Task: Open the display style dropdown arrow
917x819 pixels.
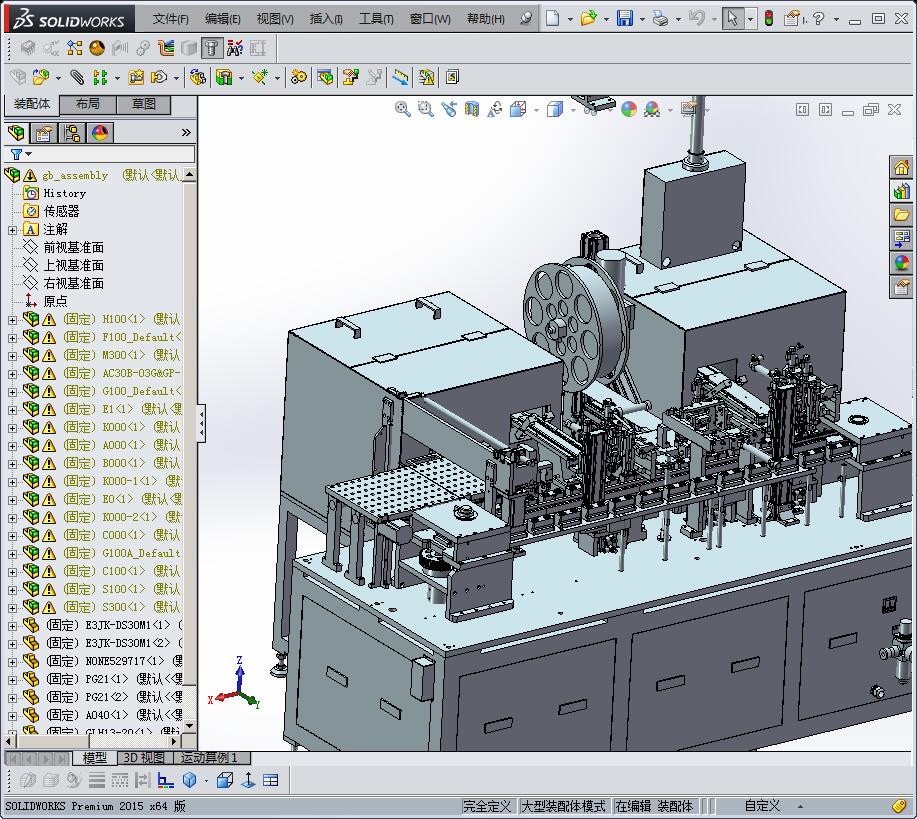Action: coord(571,109)
